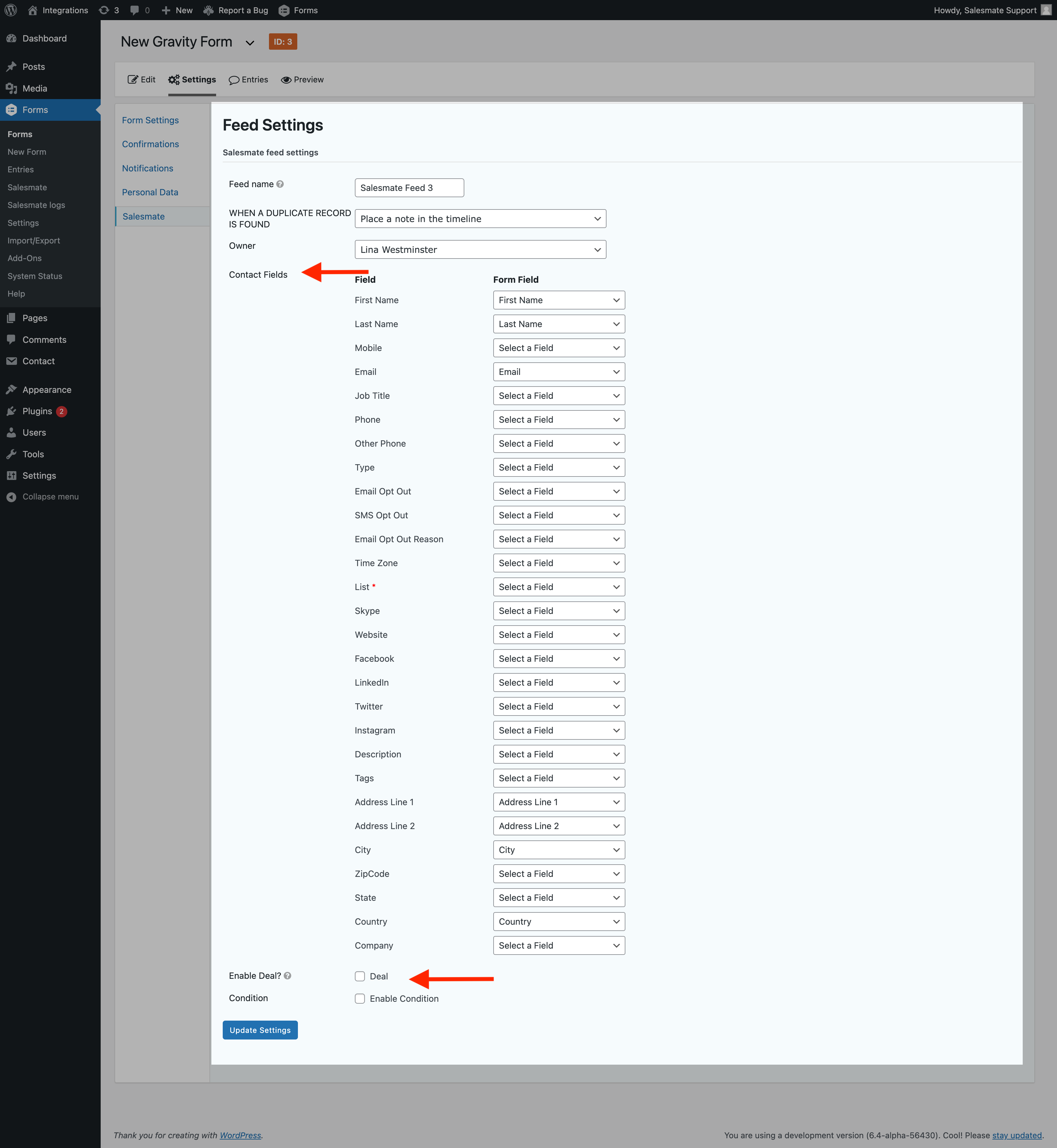Click the Update Settings button
Image resolution: width=1057 pixels, height=1148 pixels.
tap(260, 1030)
